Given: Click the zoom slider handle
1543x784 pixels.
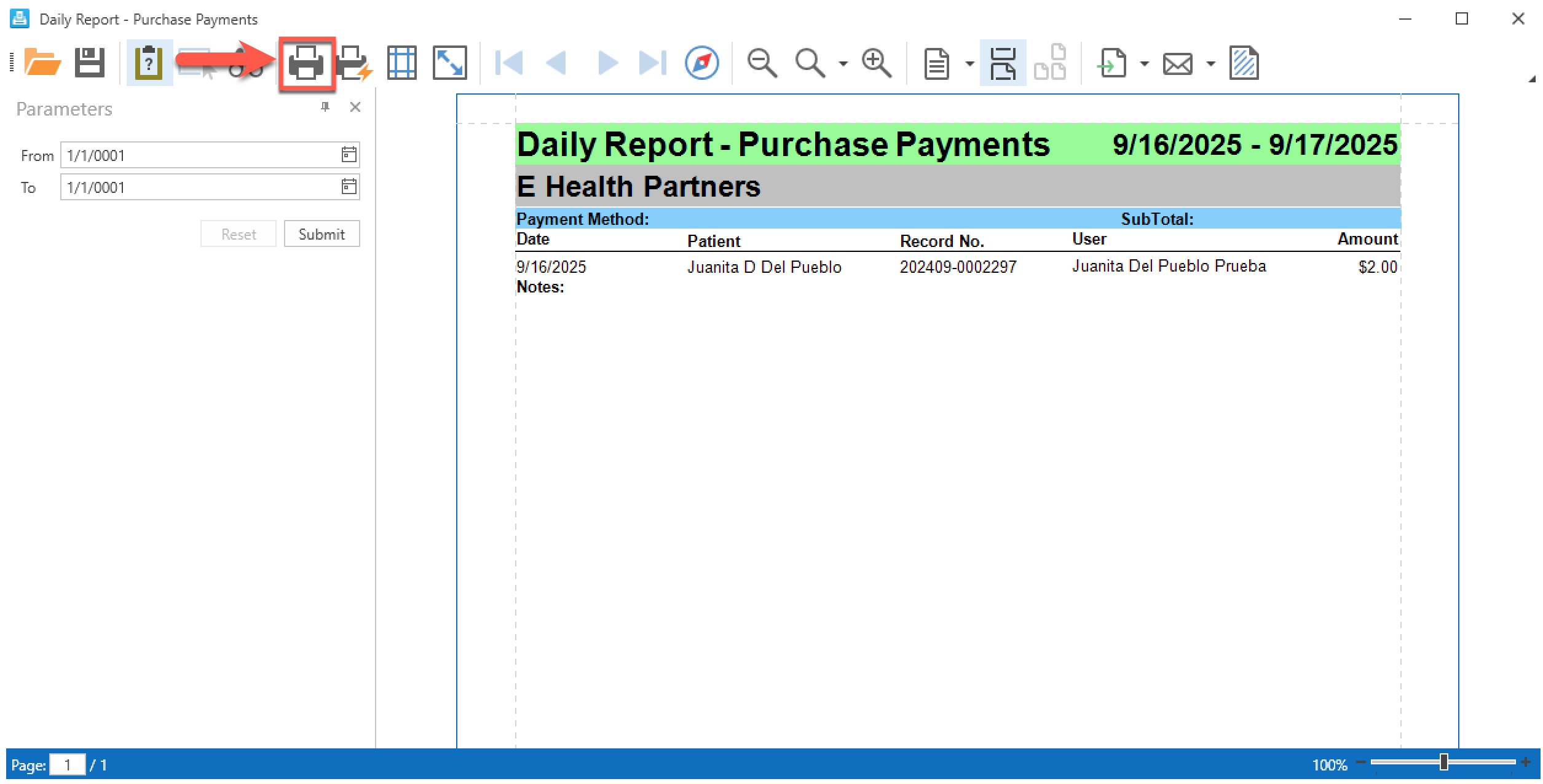Looking at the screenshot, I should 1443,762.
